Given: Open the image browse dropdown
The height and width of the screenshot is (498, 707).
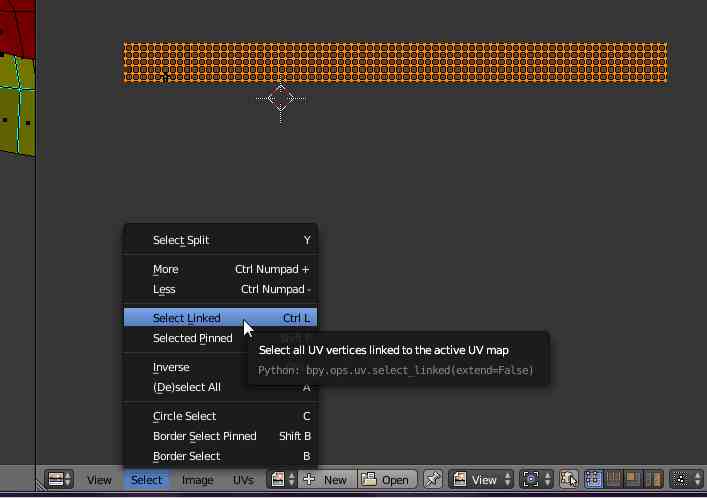Looking at the screenshot, I should 284,479.
